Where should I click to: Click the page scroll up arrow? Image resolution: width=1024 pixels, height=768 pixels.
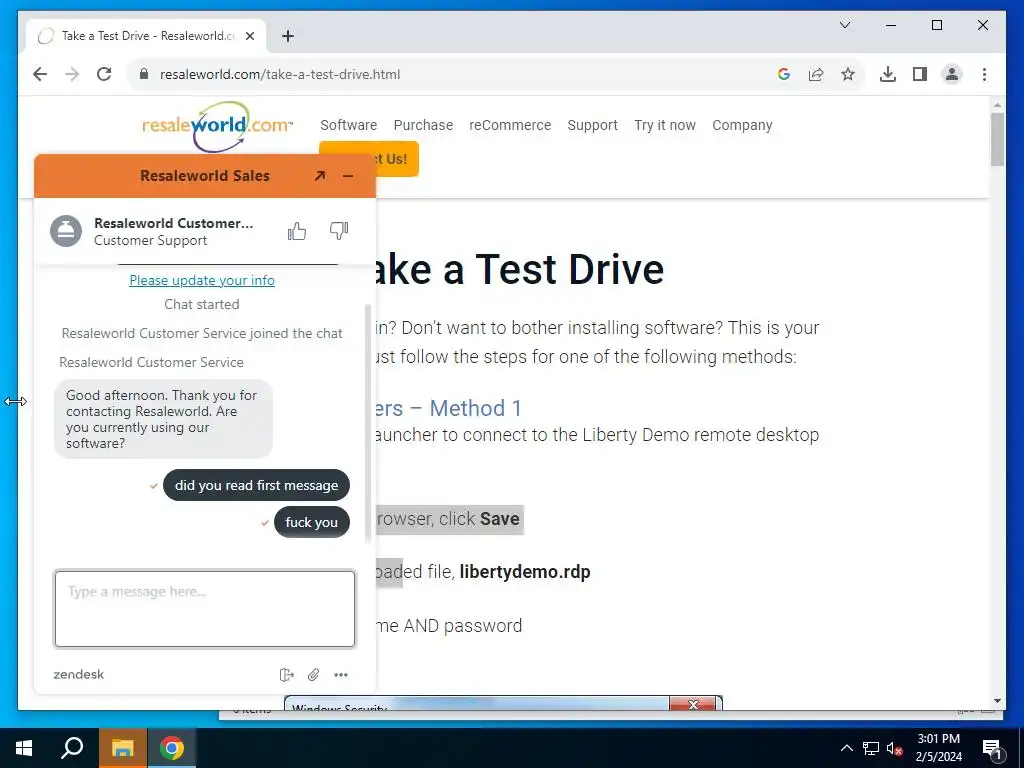997,104
